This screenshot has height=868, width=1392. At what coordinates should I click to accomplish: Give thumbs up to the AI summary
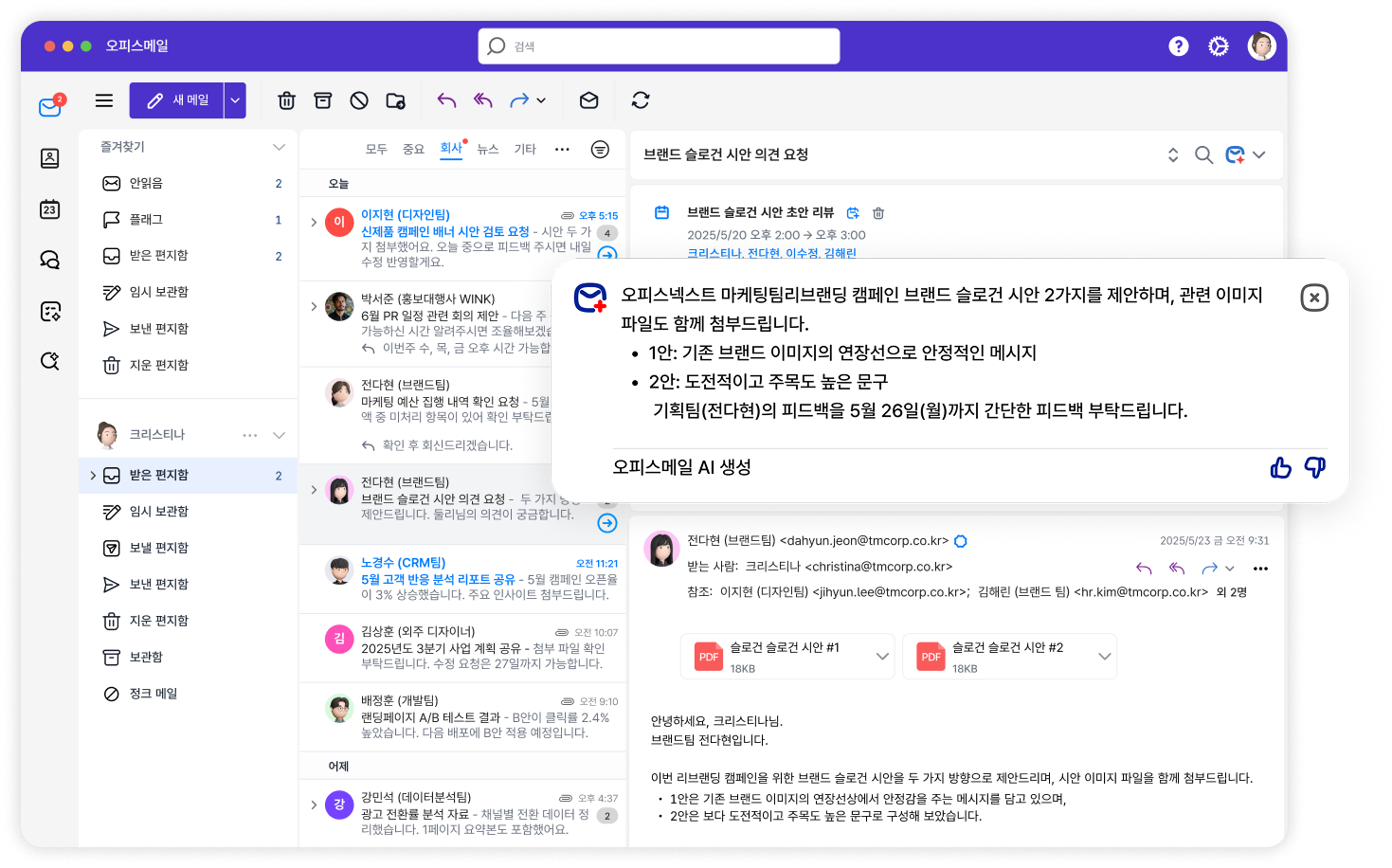pyautogui.click(x=1280, y=468)
